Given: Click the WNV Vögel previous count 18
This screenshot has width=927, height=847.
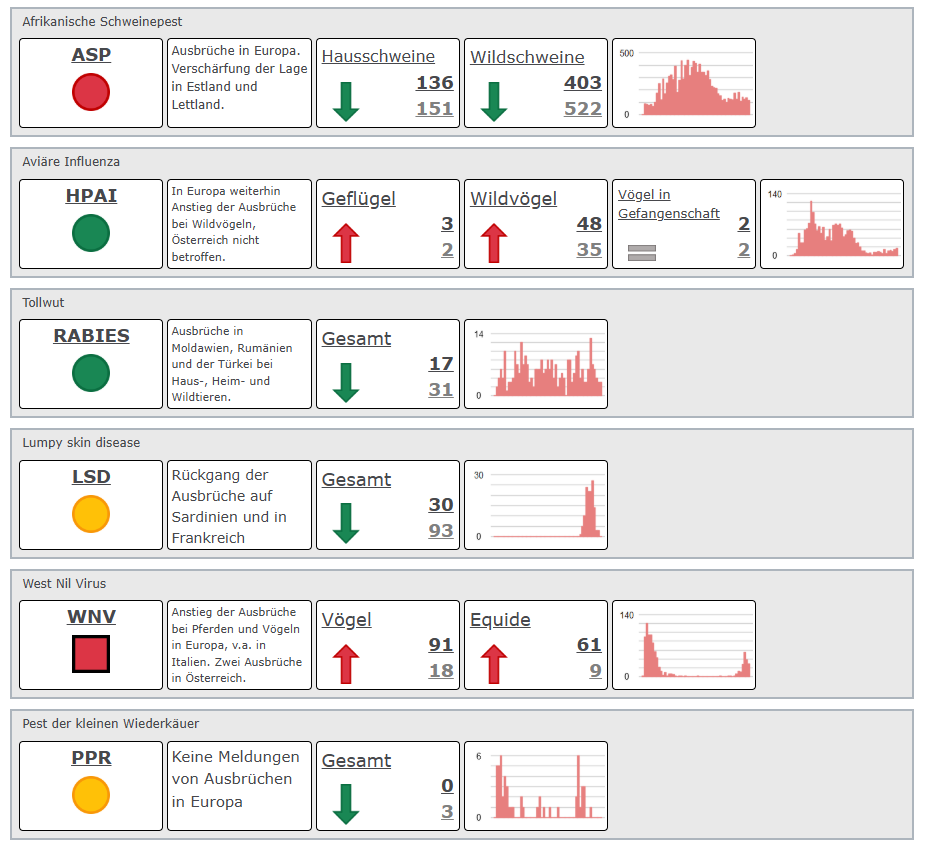Looking at the screenshot, I should (x=440, y=671).
